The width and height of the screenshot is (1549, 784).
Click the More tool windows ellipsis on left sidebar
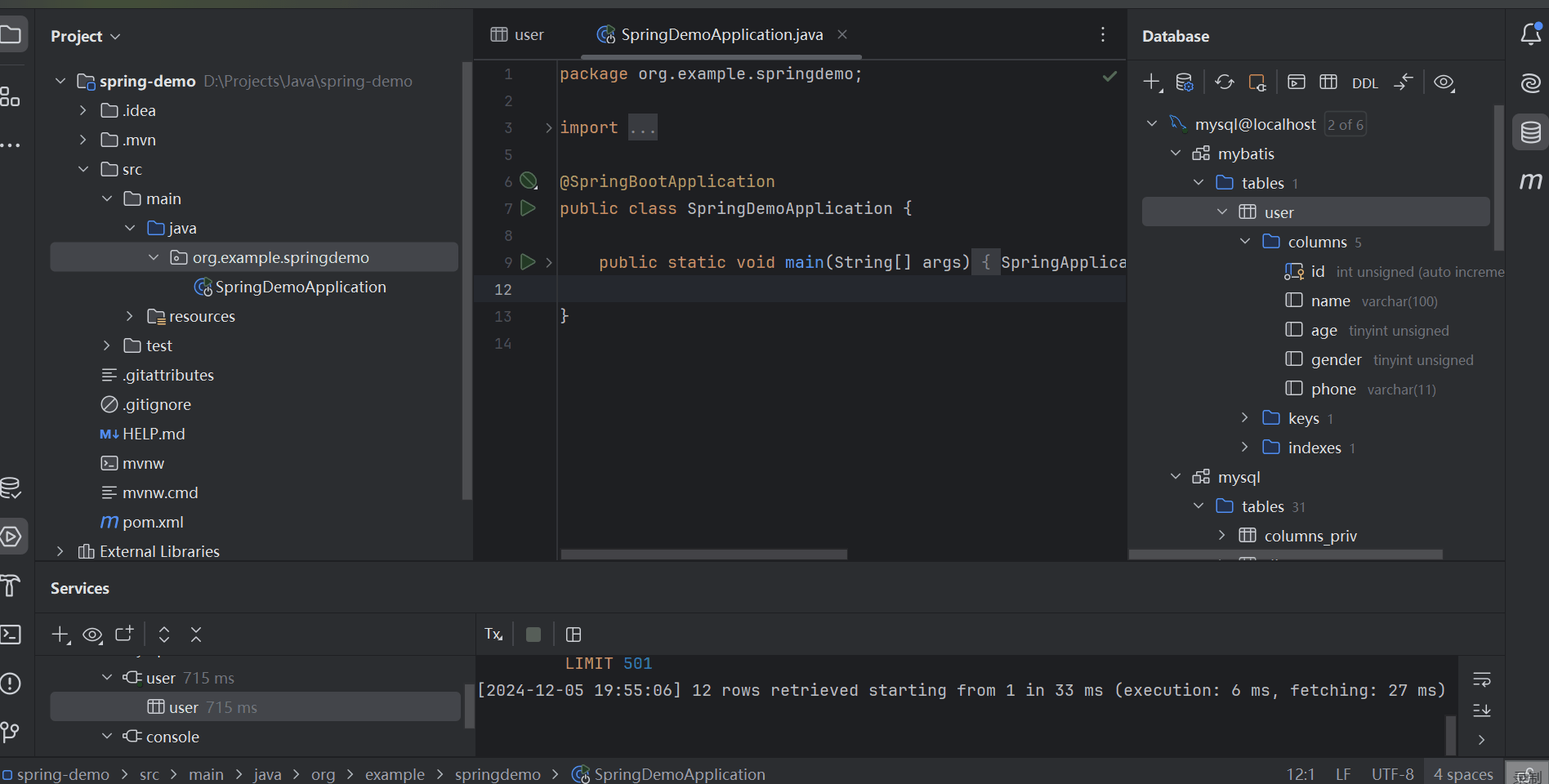click(x=11, y=145)
